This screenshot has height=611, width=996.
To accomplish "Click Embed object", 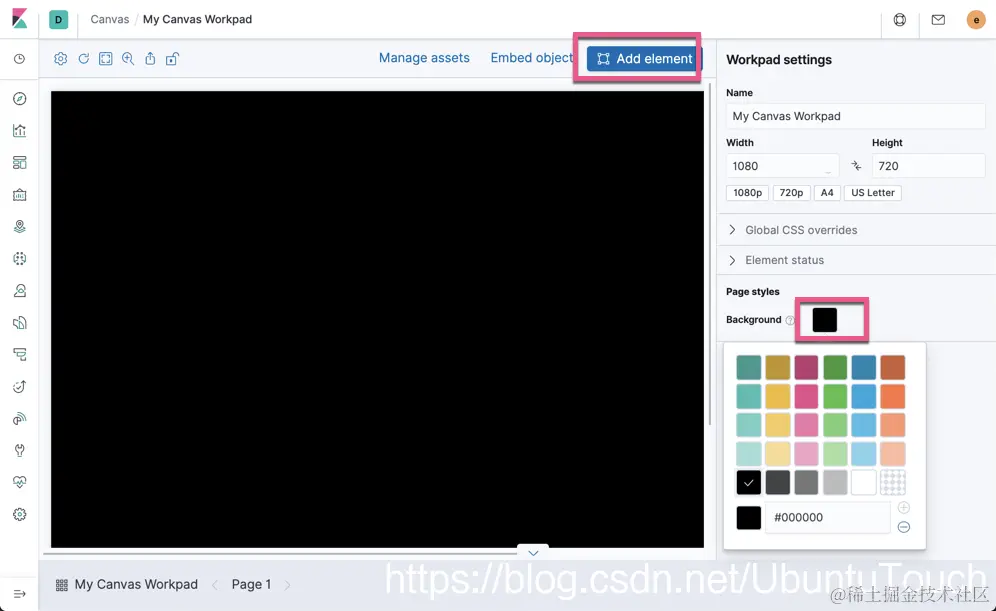I will point(532,58).
